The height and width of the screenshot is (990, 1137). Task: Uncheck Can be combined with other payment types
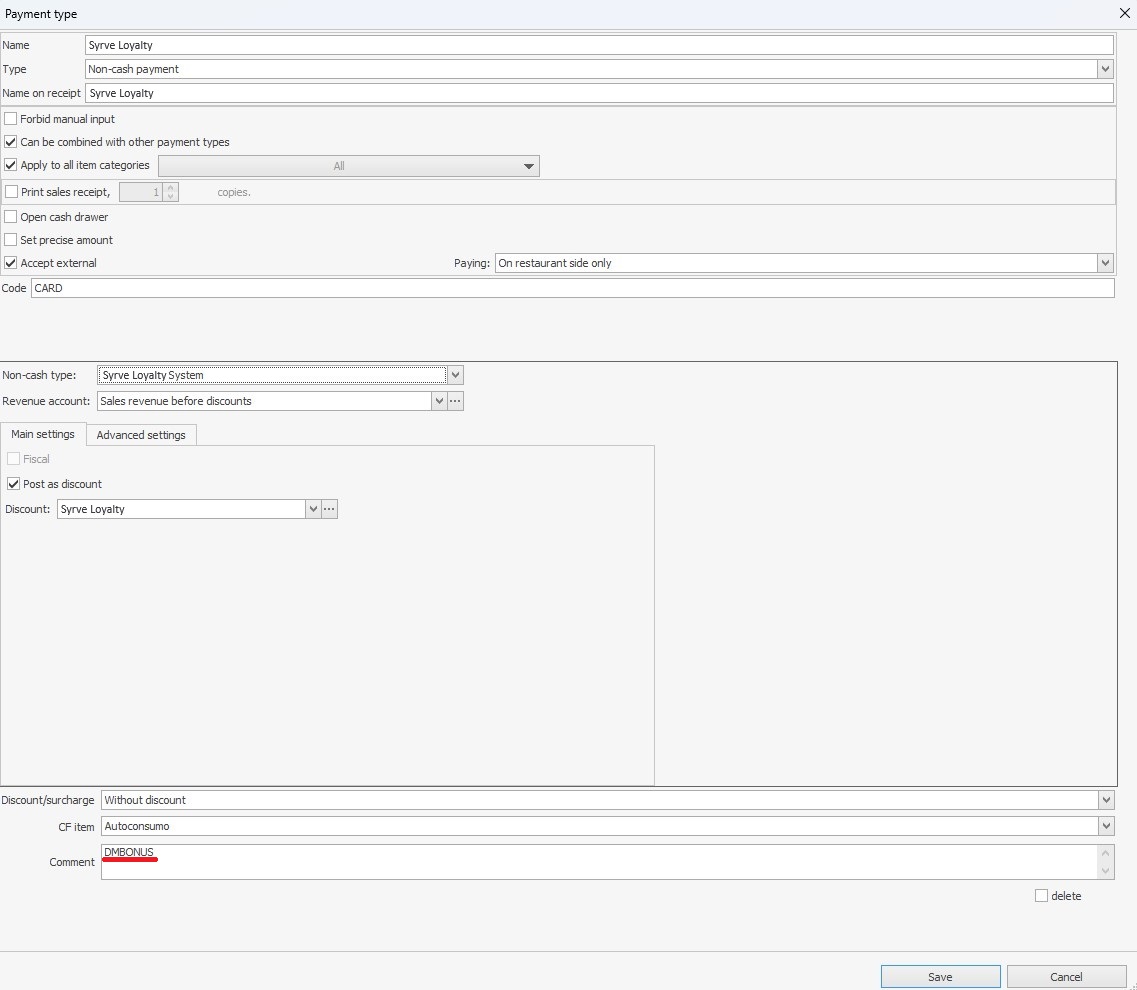pyautogui.click(x=11, y=142)
